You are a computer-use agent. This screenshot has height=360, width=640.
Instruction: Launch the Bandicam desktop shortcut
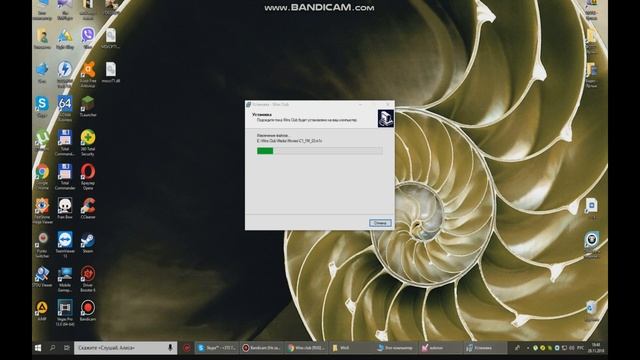[88, 311]
